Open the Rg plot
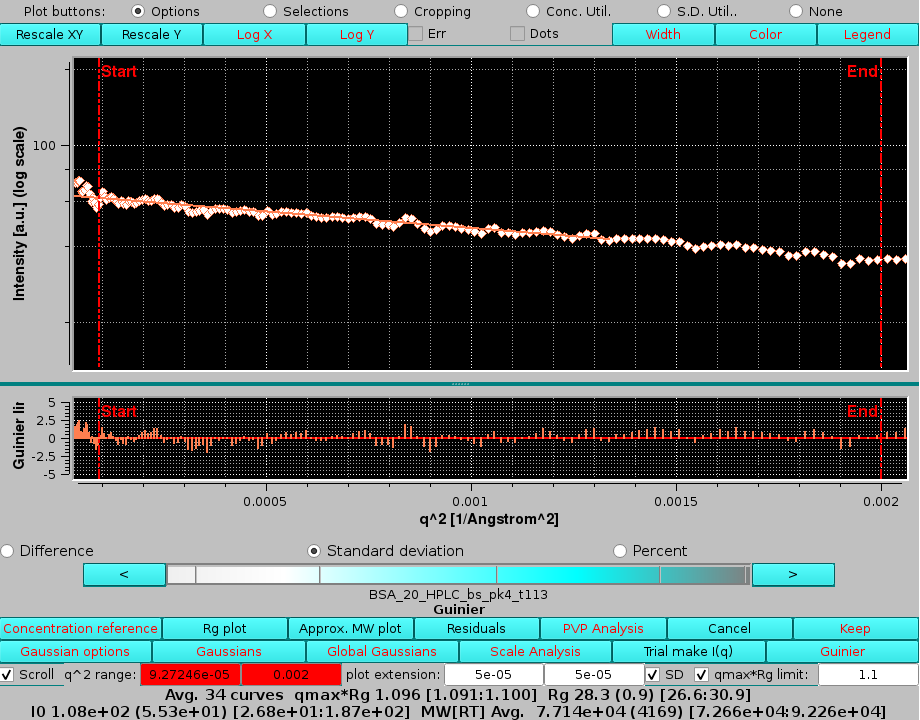Viewport: 920px width, 720px height. (225, 628)
